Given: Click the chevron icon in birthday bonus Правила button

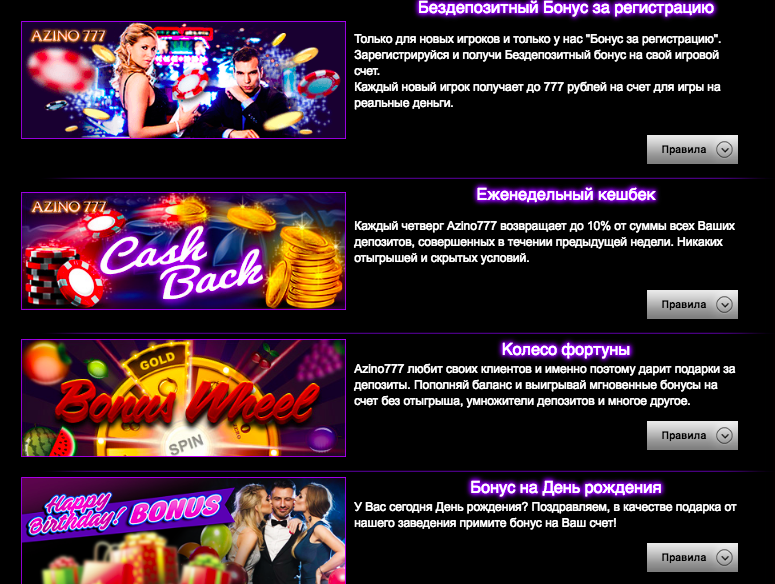Looking at the screenshot, I should coord(724,557).
